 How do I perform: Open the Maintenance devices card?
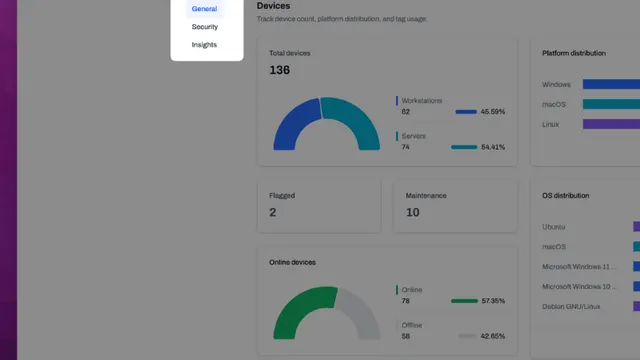455,207
